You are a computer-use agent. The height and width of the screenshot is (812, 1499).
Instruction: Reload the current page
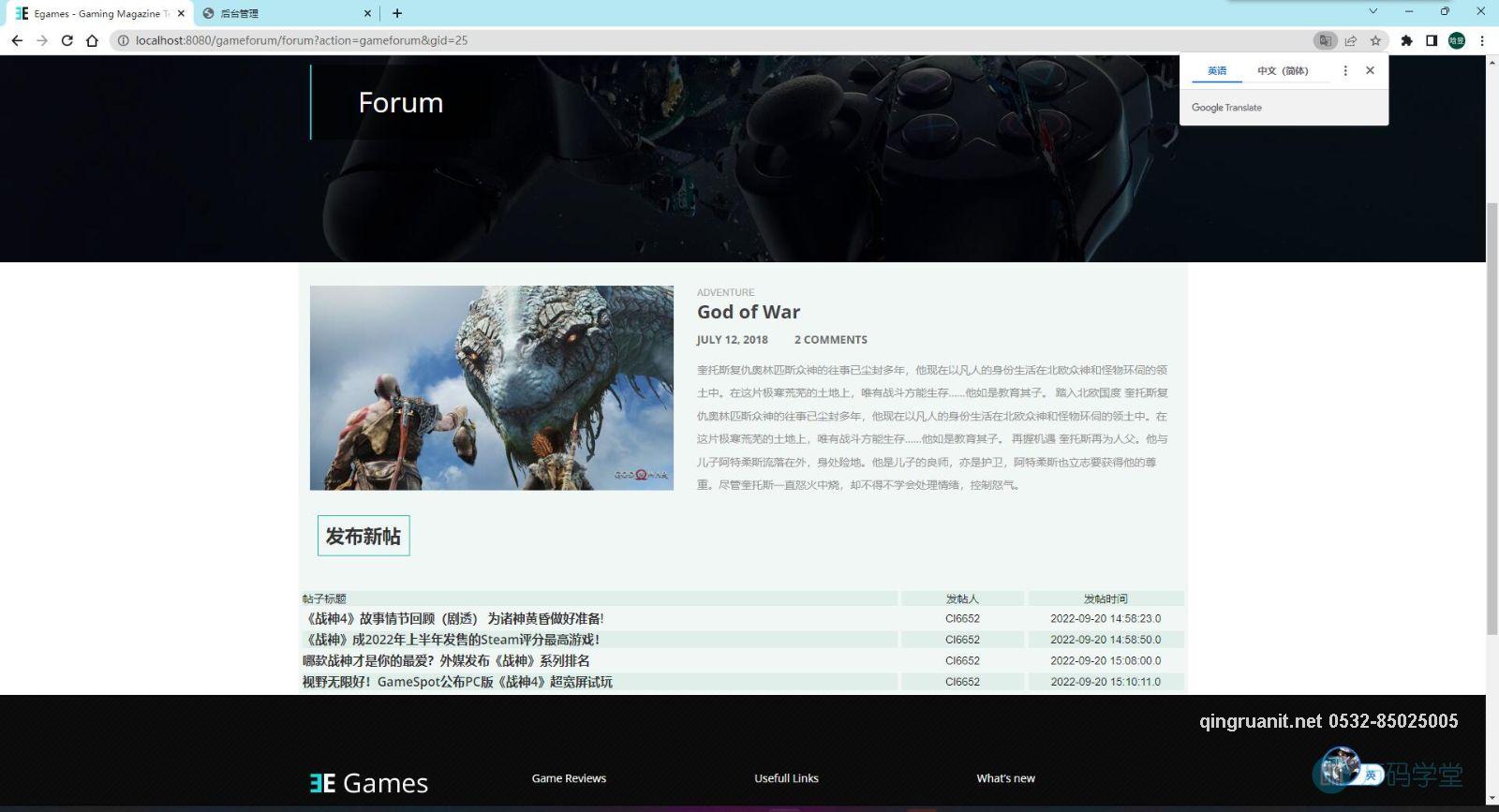[x=67, y=40]
